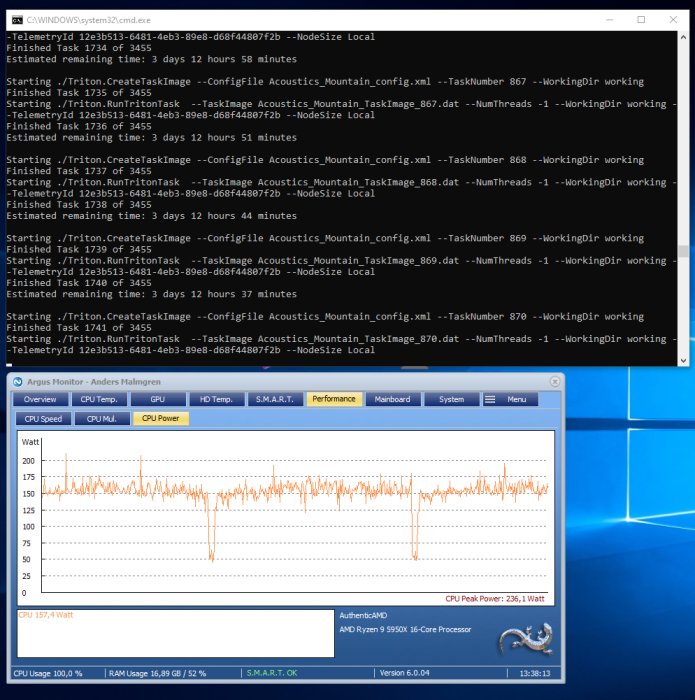Viewport: 695px width, 700px height.
Task: Click the scroll-down arrow in cmd window
Action: 683,360
